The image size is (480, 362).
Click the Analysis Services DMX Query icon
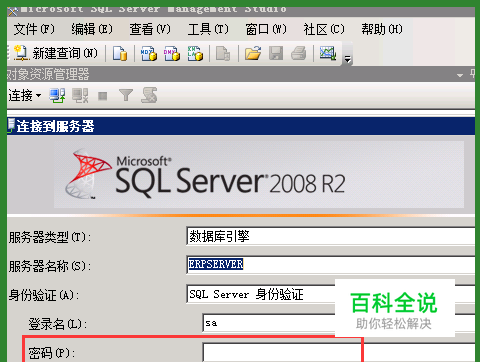click(172, 53)
